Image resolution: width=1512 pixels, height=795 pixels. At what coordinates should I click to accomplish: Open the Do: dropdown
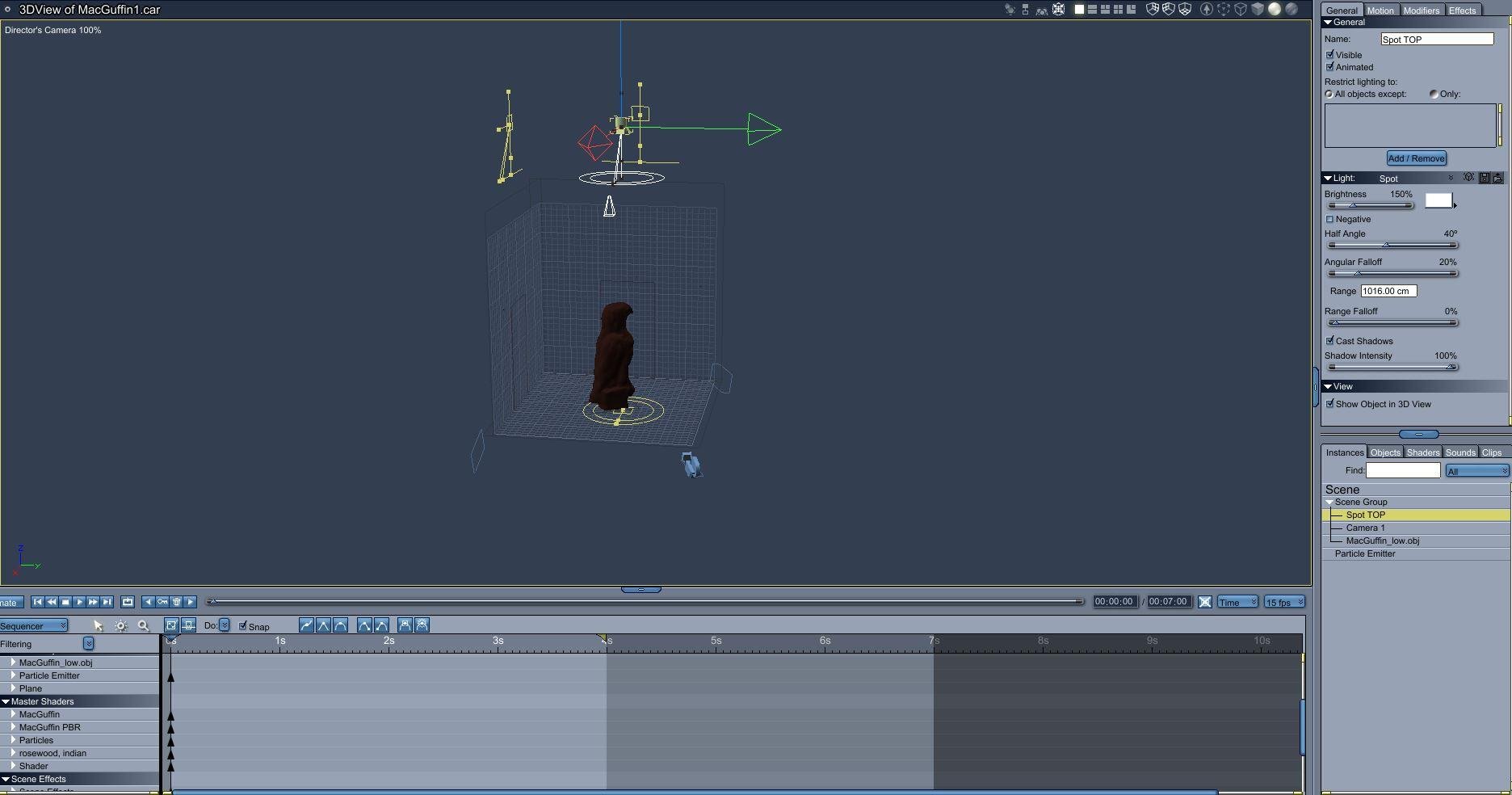pos(224,626)
